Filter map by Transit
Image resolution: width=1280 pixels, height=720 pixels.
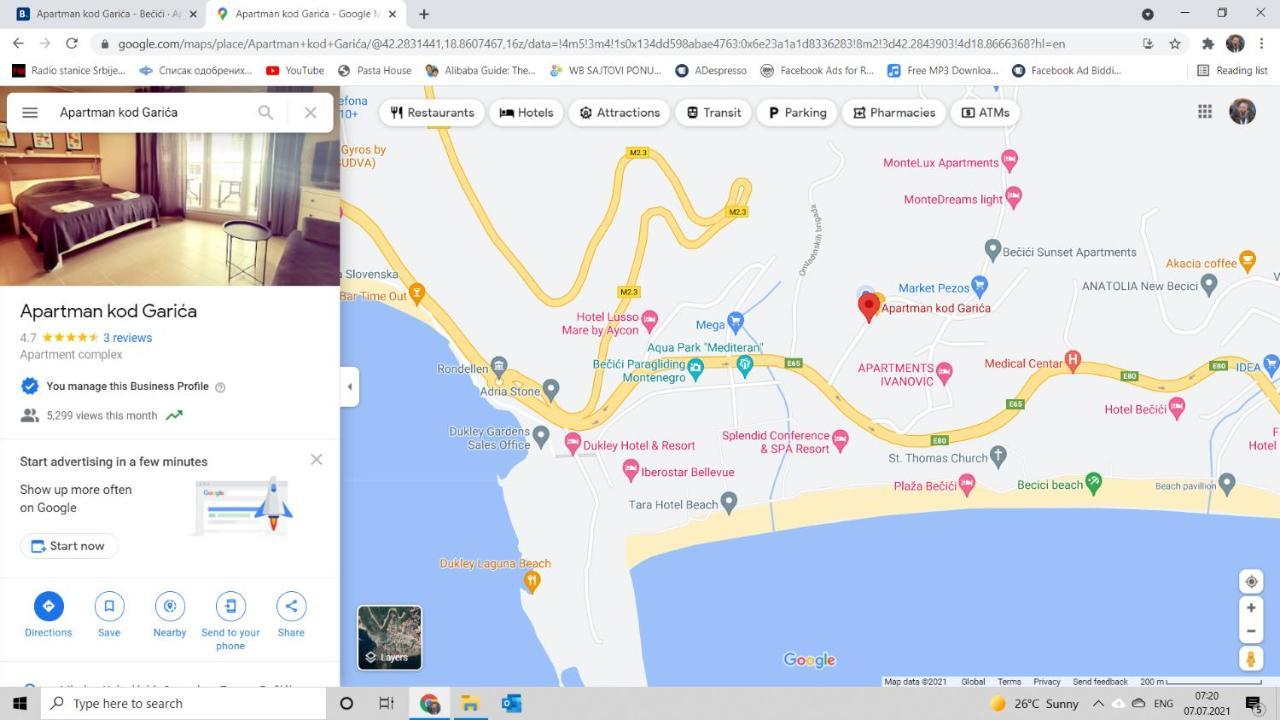click(713, 112)
